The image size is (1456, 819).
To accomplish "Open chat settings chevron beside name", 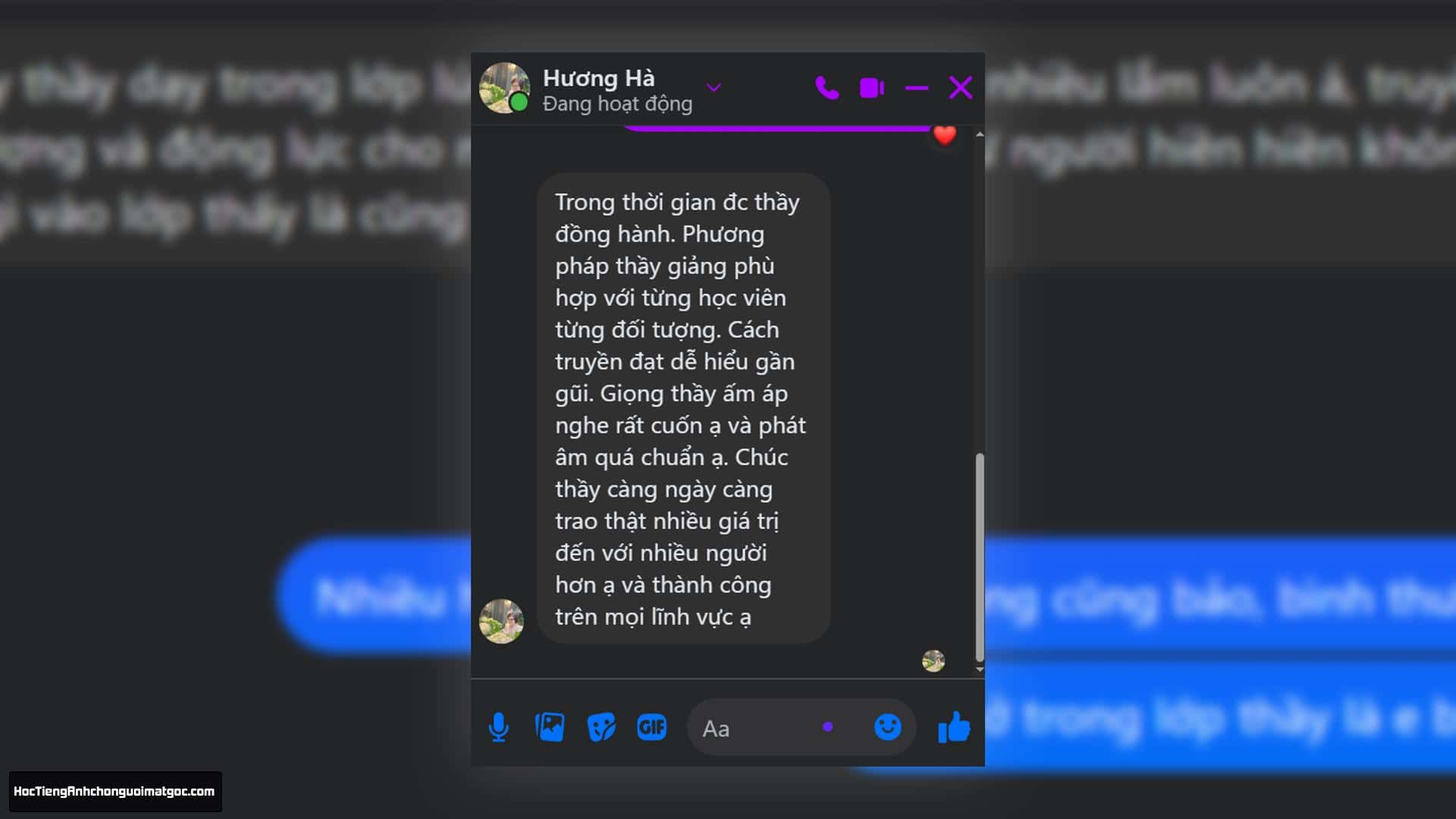I will click(x=714, y=88).
